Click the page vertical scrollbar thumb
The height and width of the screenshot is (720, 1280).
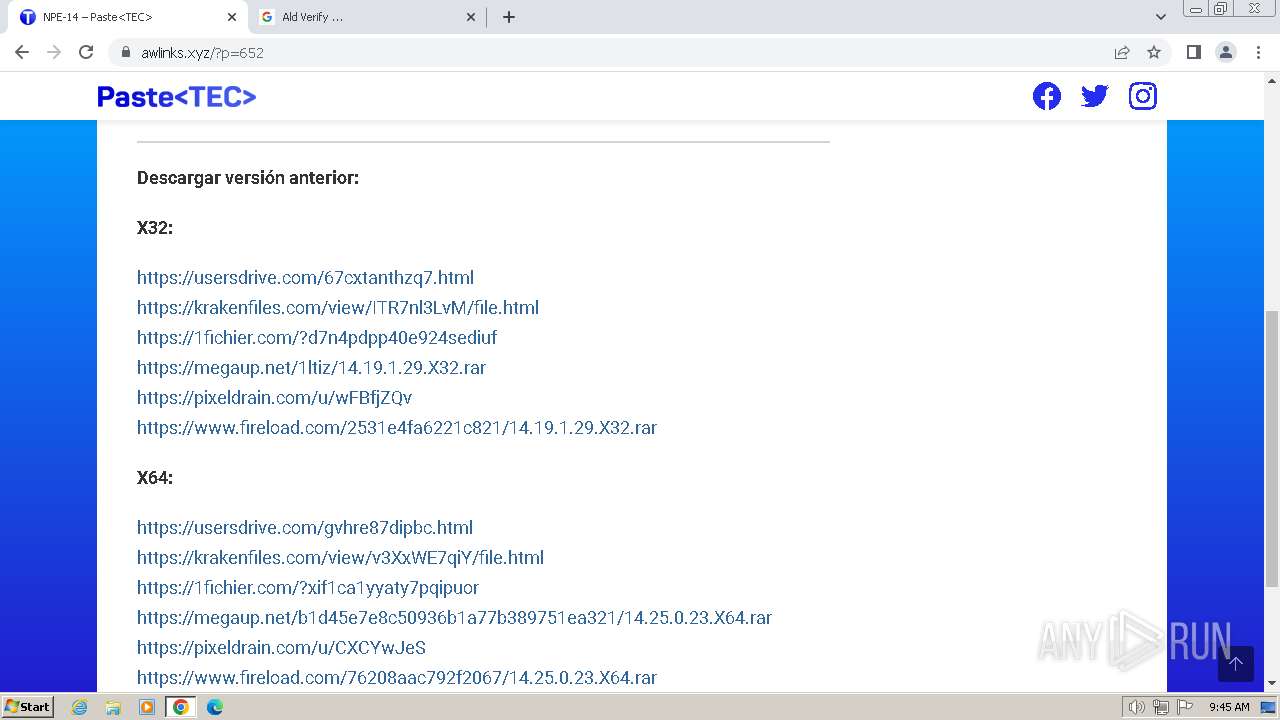1272,448
